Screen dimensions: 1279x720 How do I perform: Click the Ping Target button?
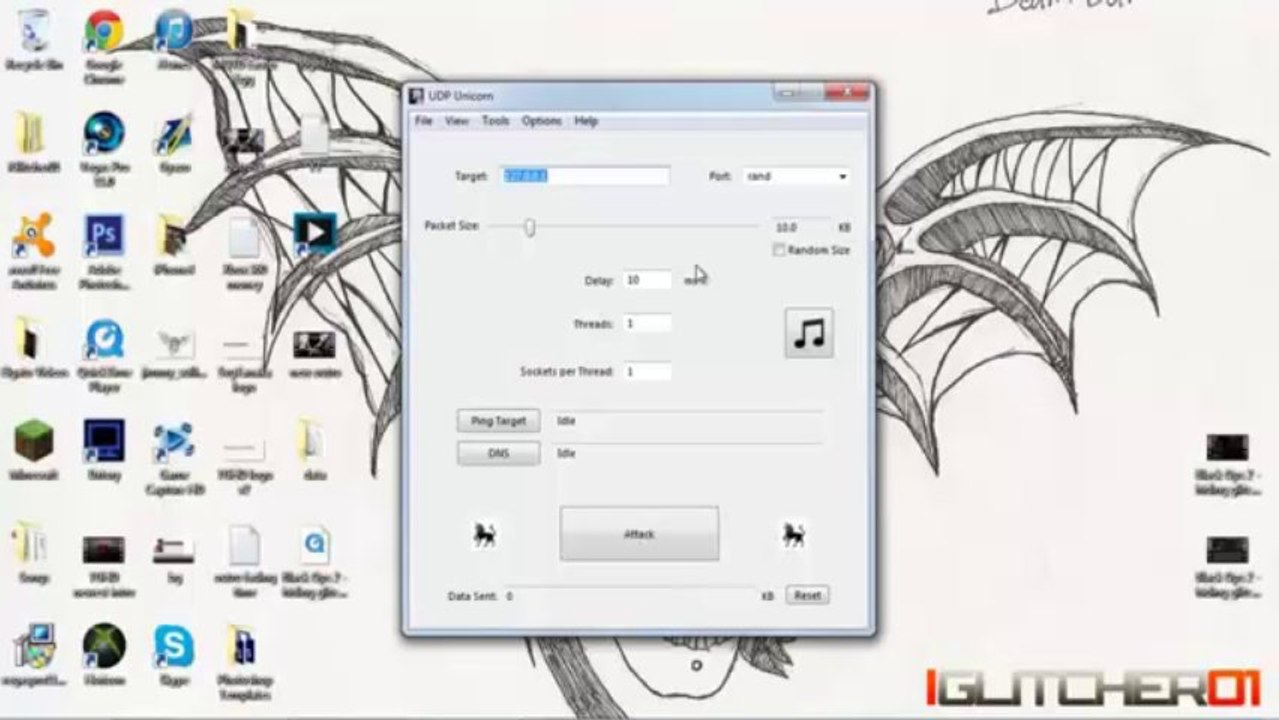click(498, 421)
